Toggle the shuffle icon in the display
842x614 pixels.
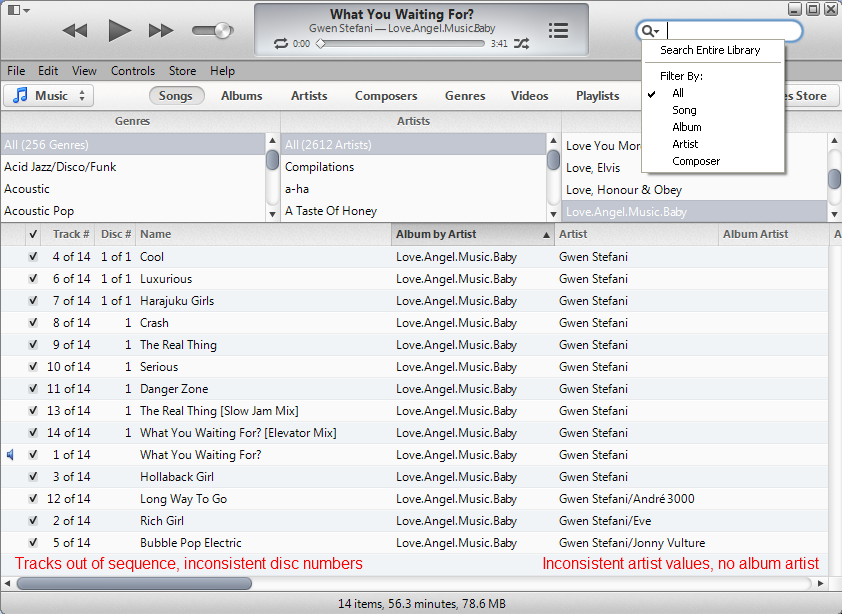click(521, 44)
